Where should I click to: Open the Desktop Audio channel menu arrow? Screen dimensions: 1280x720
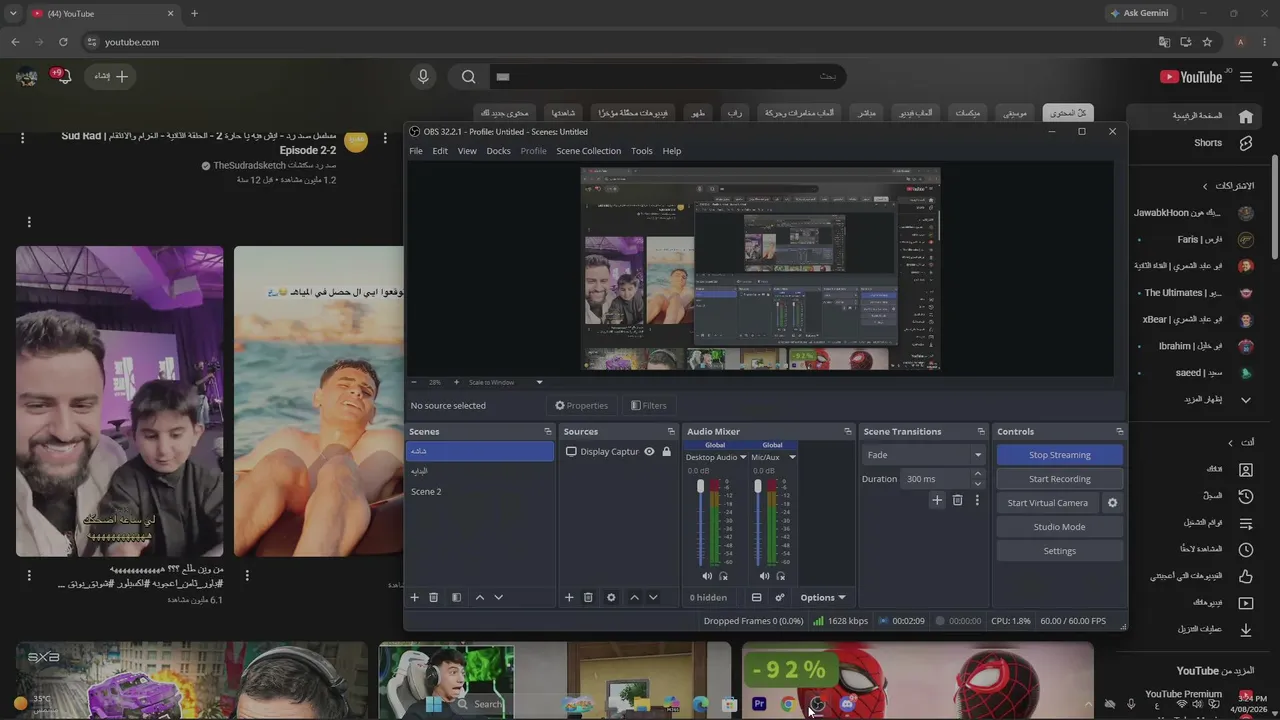(x=743, y=457)
